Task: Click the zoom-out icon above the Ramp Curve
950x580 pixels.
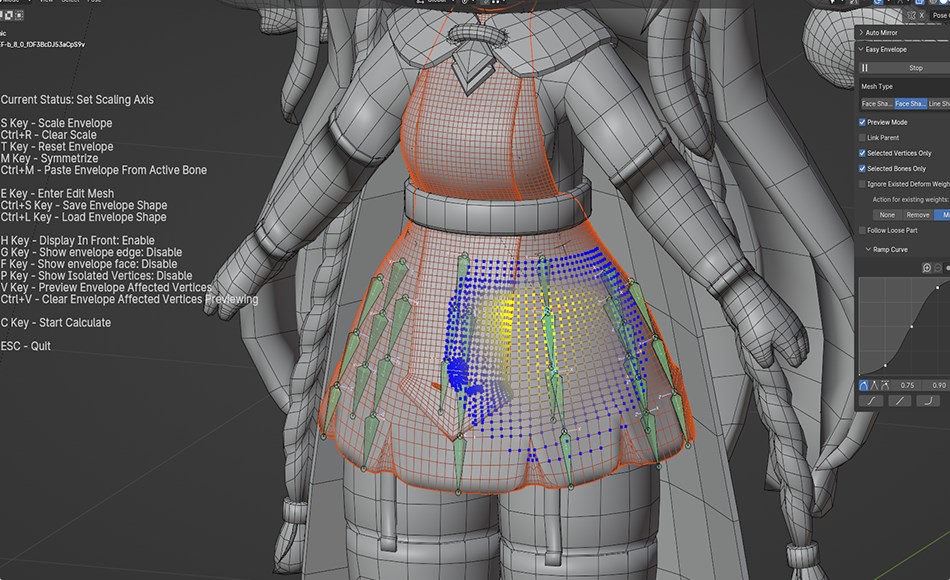Action: [x=937, y=268]
